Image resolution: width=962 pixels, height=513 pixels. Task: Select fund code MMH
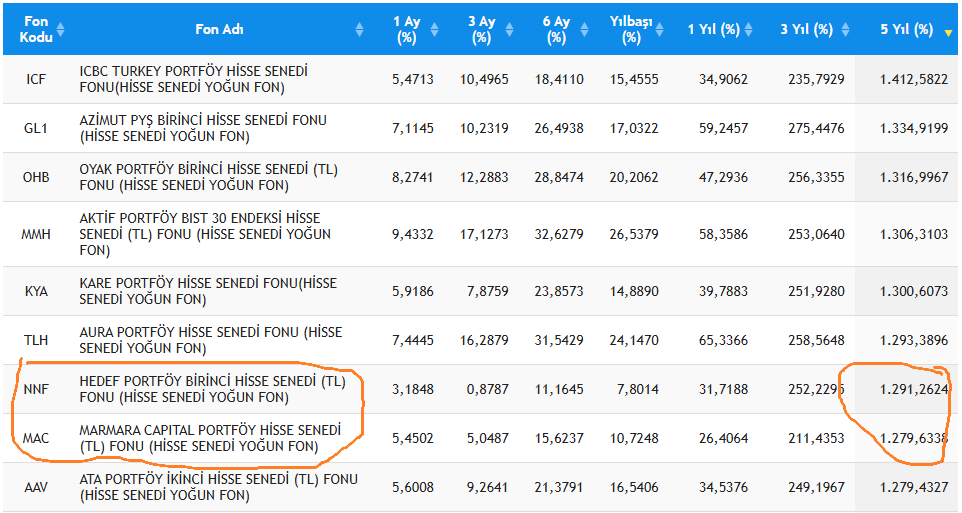[36, 234]
